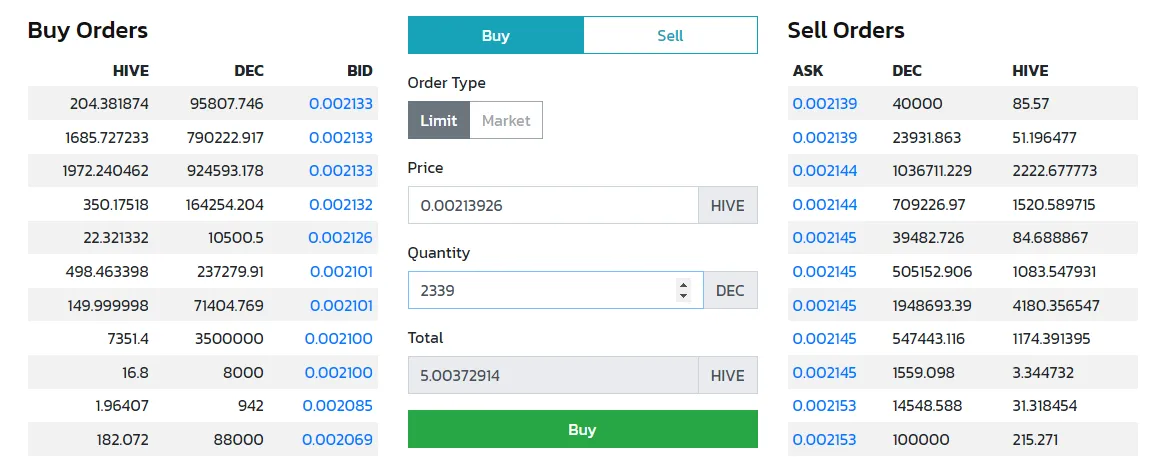1165x463 pixels.
Task: Click the disabled Total field
Action: (552, 375)
